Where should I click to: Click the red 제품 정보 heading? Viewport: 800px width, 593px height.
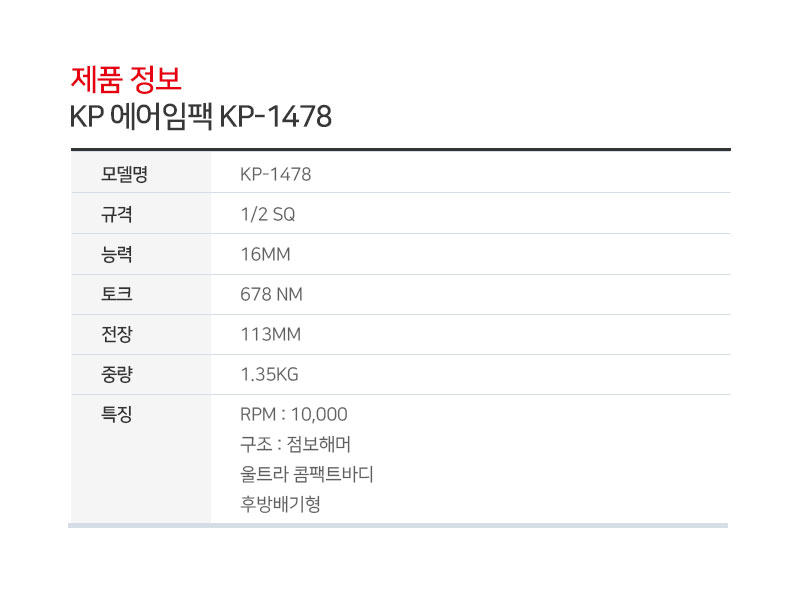coord(126,78)
